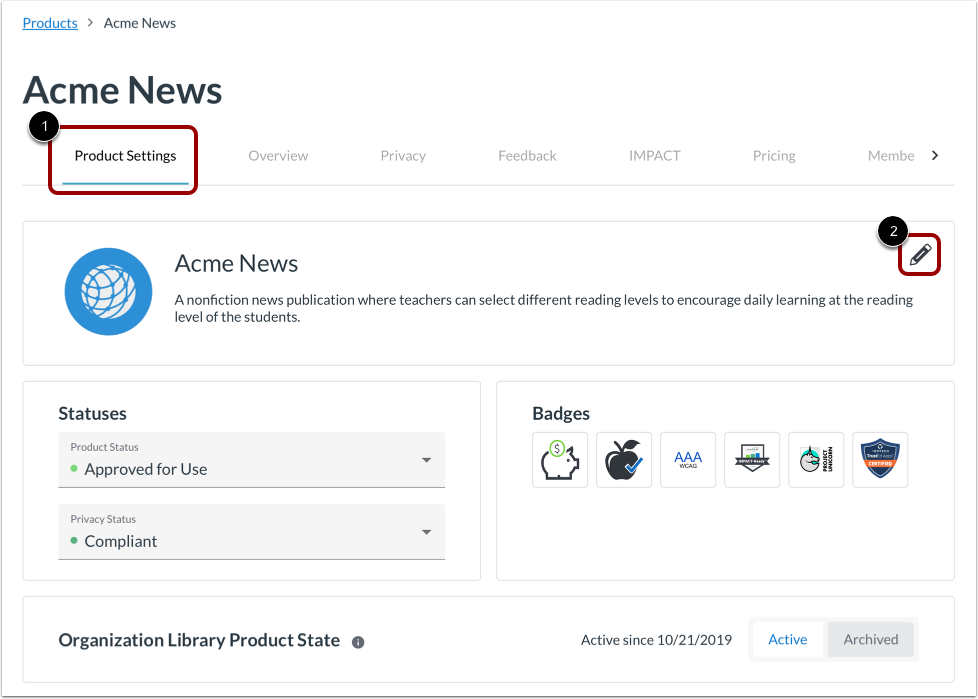The height and width of the screenshot is (699, 978).
Task: Click the Project Unicorn badge
Action: coord(816,460)
